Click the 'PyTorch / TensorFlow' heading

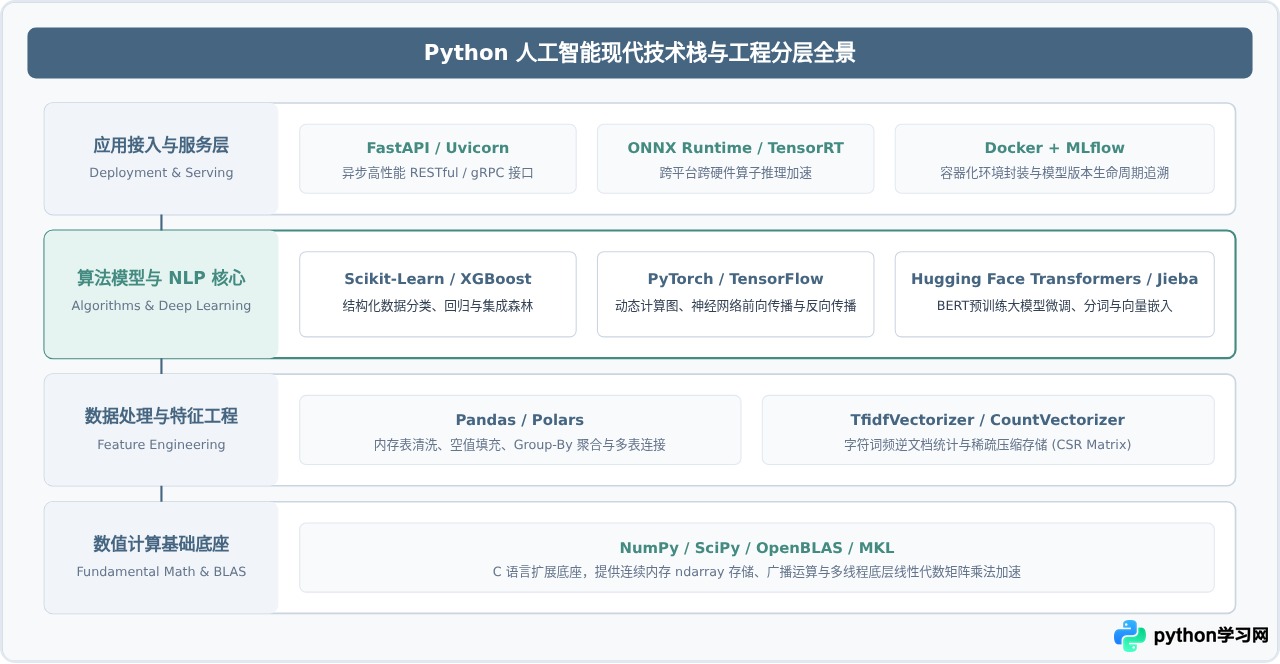click(736, 279)
